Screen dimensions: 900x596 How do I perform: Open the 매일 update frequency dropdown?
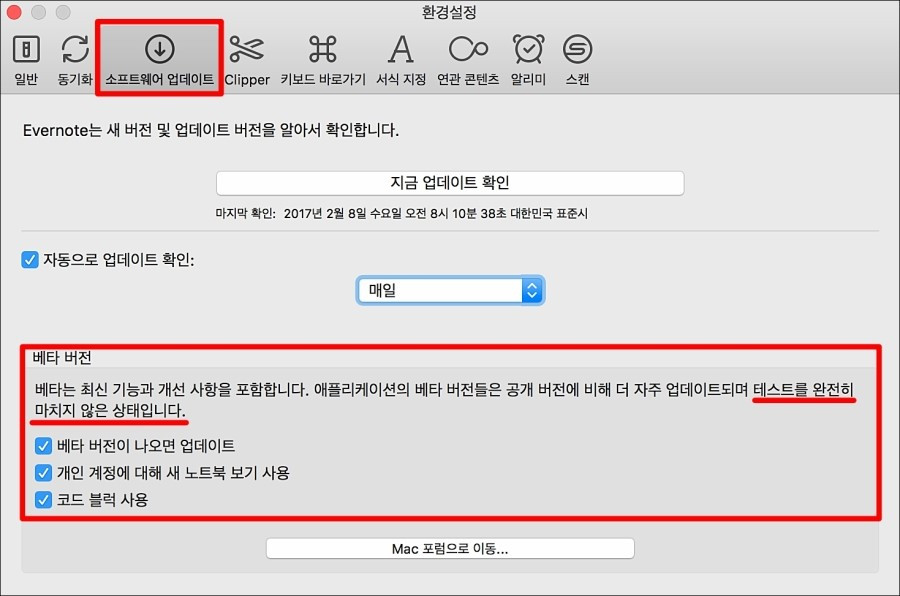pyautogui.click(x=450, y=289)
